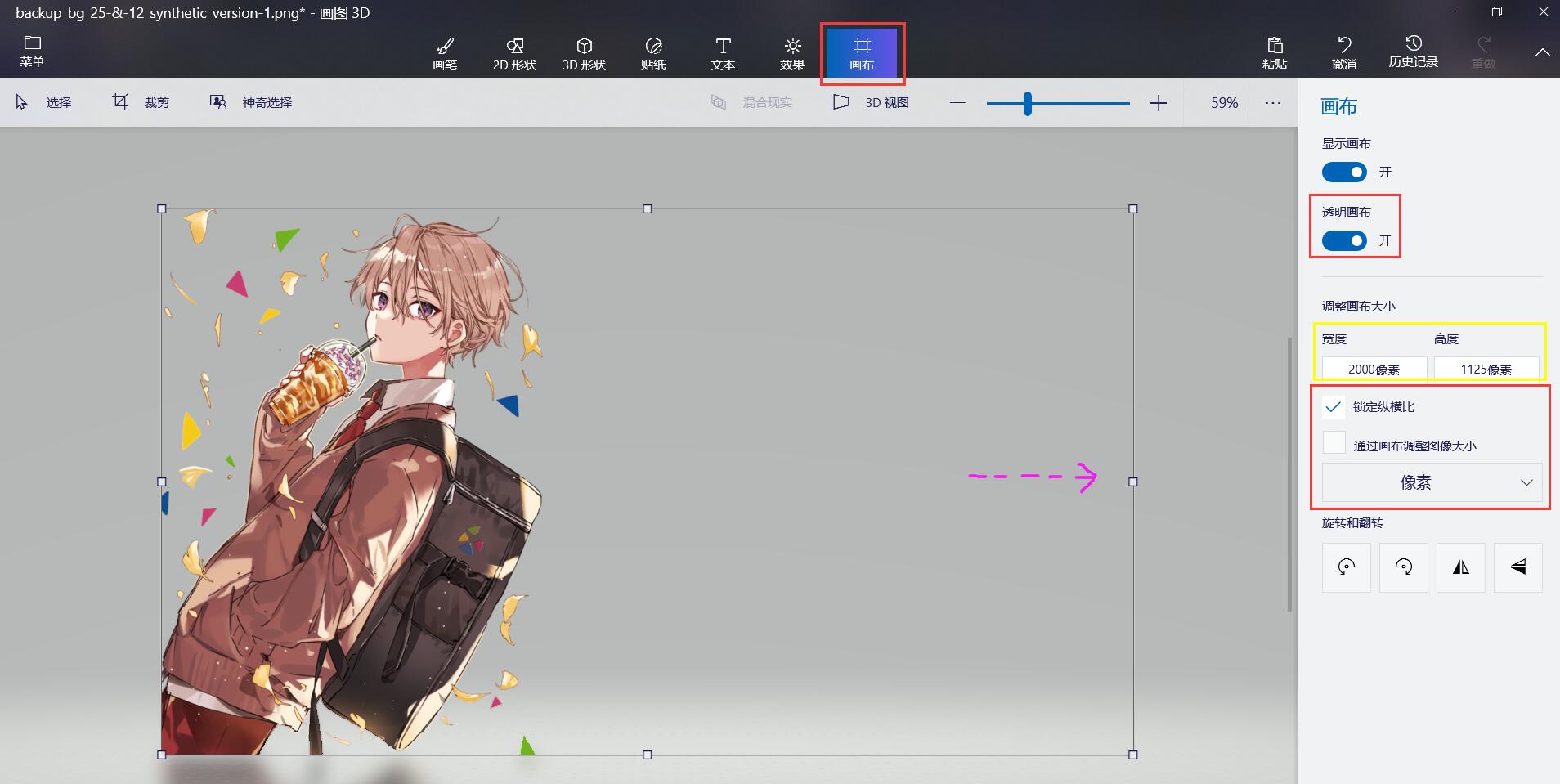Viewport: 1560px width, 784px height.
Task: Flip canvas horizontally
Action: pos(1460,567)
